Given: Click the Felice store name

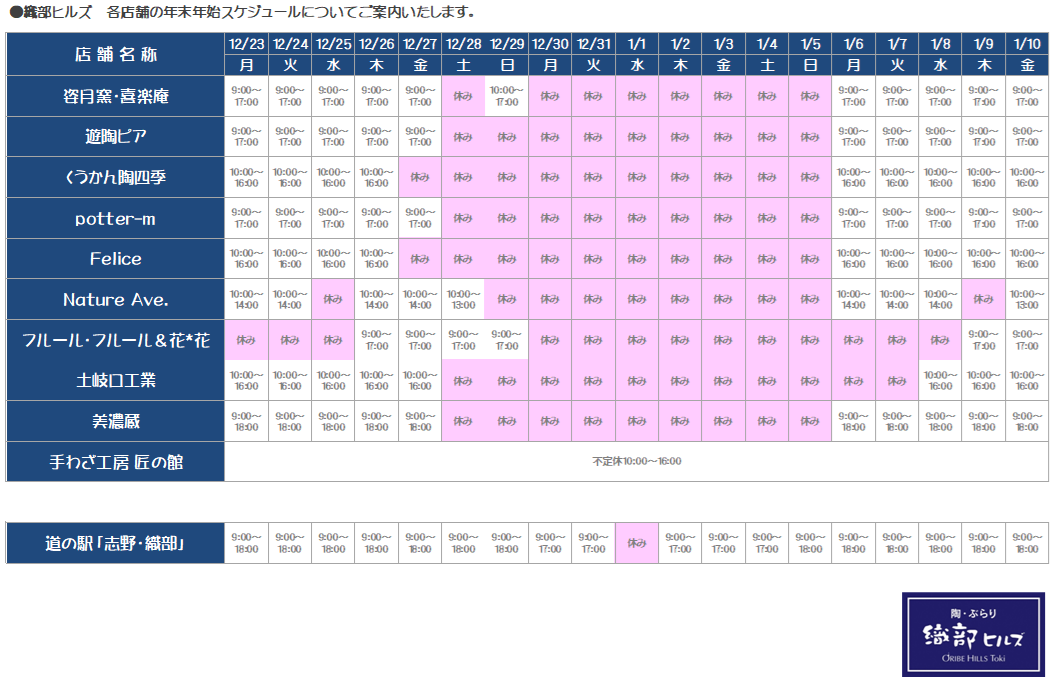Looking at the screenshot, I should (x=116, y=259).
